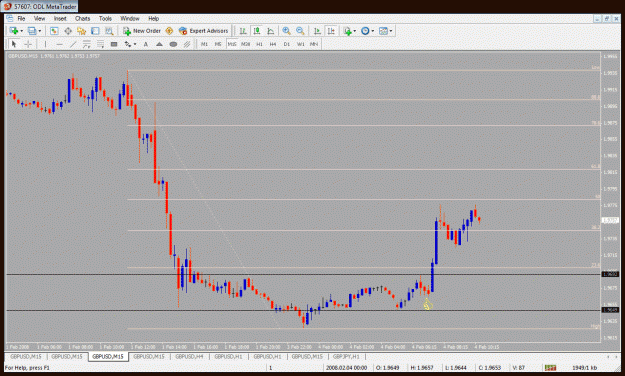The height and width of the screenshot is (376, 625).
Task: Draw a vertical line tool
Action: [45, 44]
